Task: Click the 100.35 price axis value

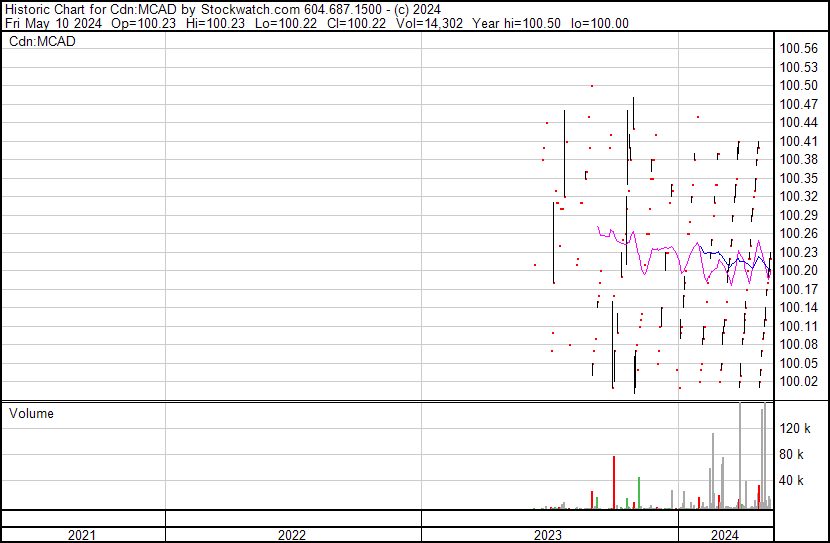Action: tap(799, 178)
